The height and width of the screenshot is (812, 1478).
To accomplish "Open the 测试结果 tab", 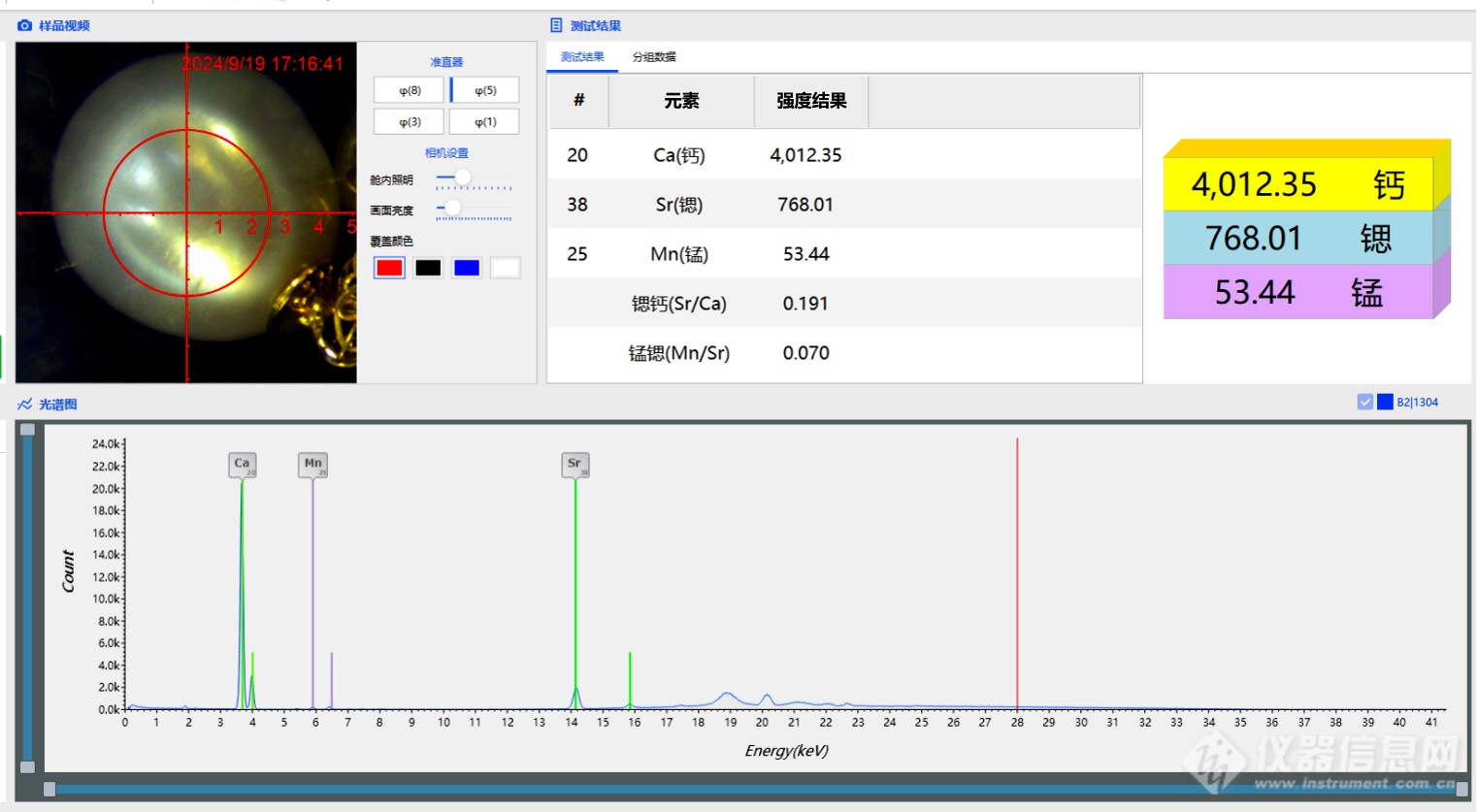I will [x=582, y=57].
